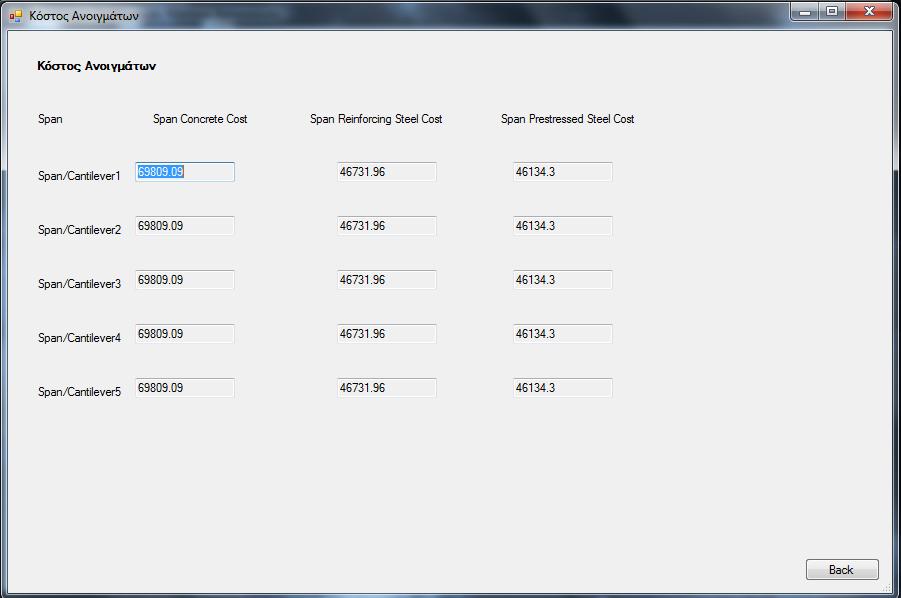
Task: Click Span/Cantilever1 prestressed steel cost field
Action: tap(563, 172)
